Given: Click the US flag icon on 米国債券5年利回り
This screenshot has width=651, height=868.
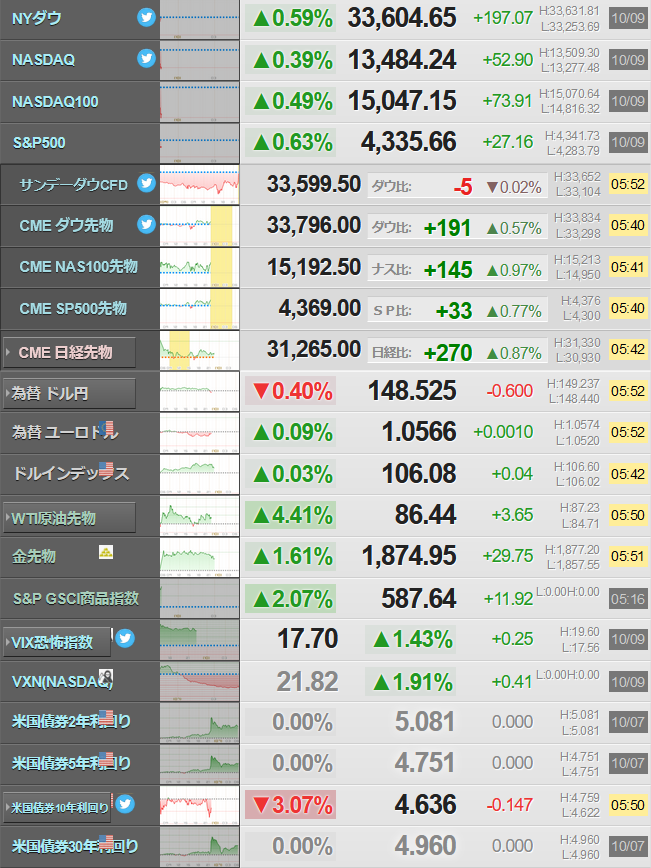Looking at the screenshot, I should (x=106, y=760).
